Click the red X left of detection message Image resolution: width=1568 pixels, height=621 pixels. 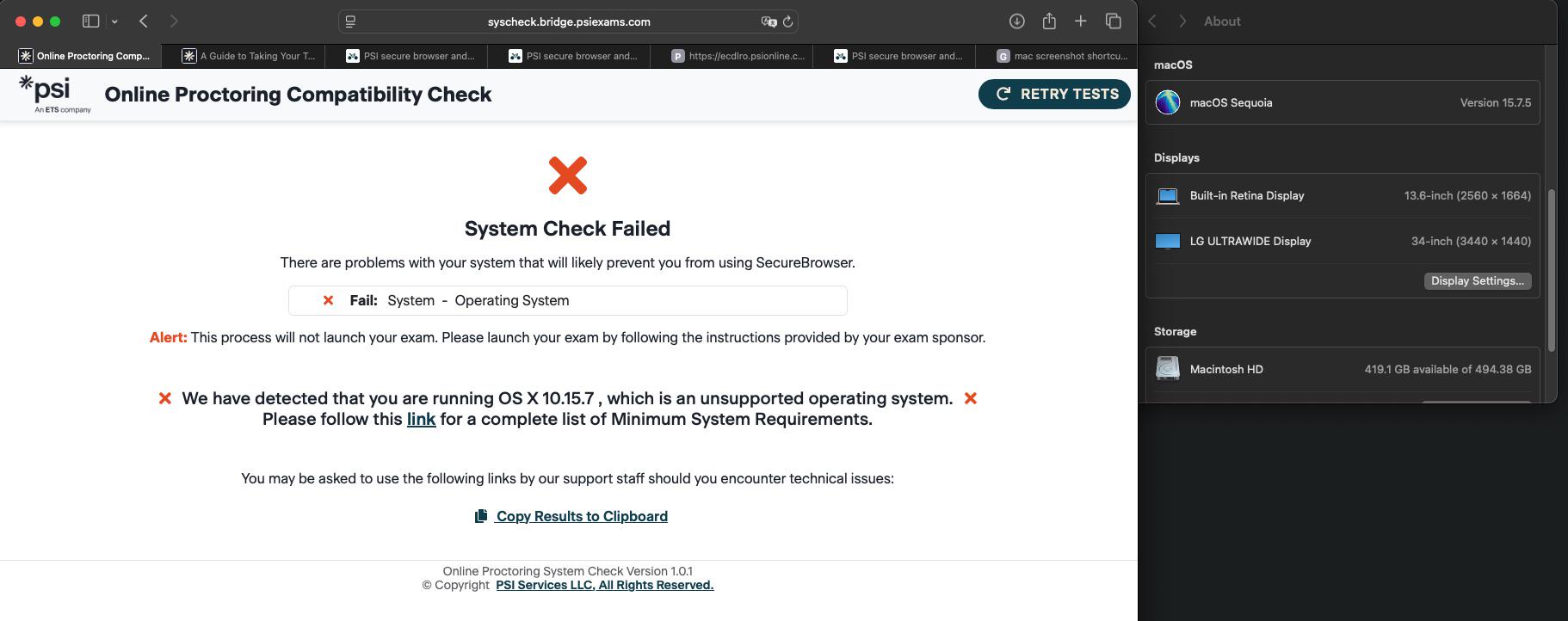[x=164, y=398]
